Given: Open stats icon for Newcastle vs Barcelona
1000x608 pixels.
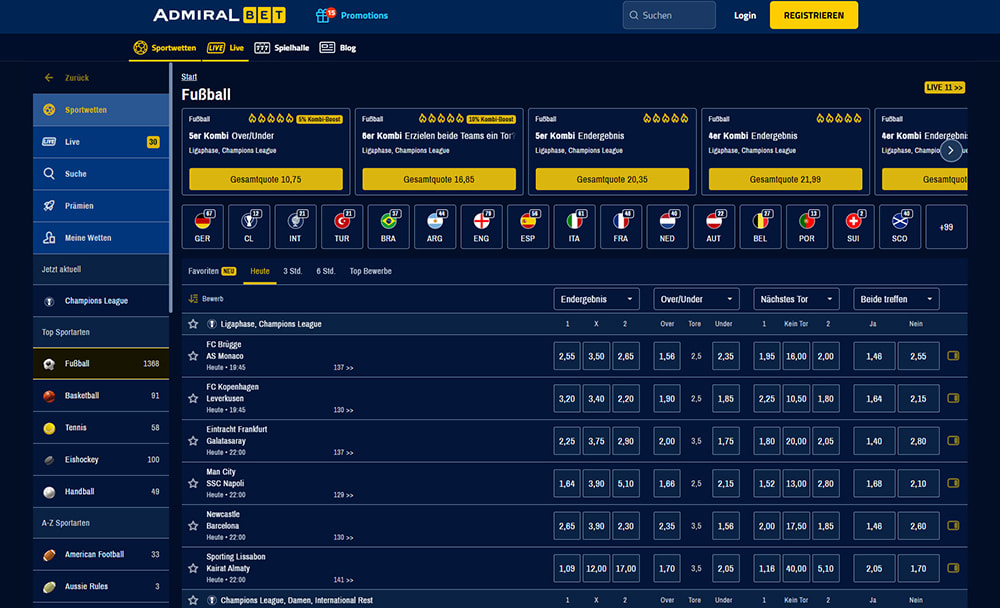Looking at the screenshot, I should point(952,525).
